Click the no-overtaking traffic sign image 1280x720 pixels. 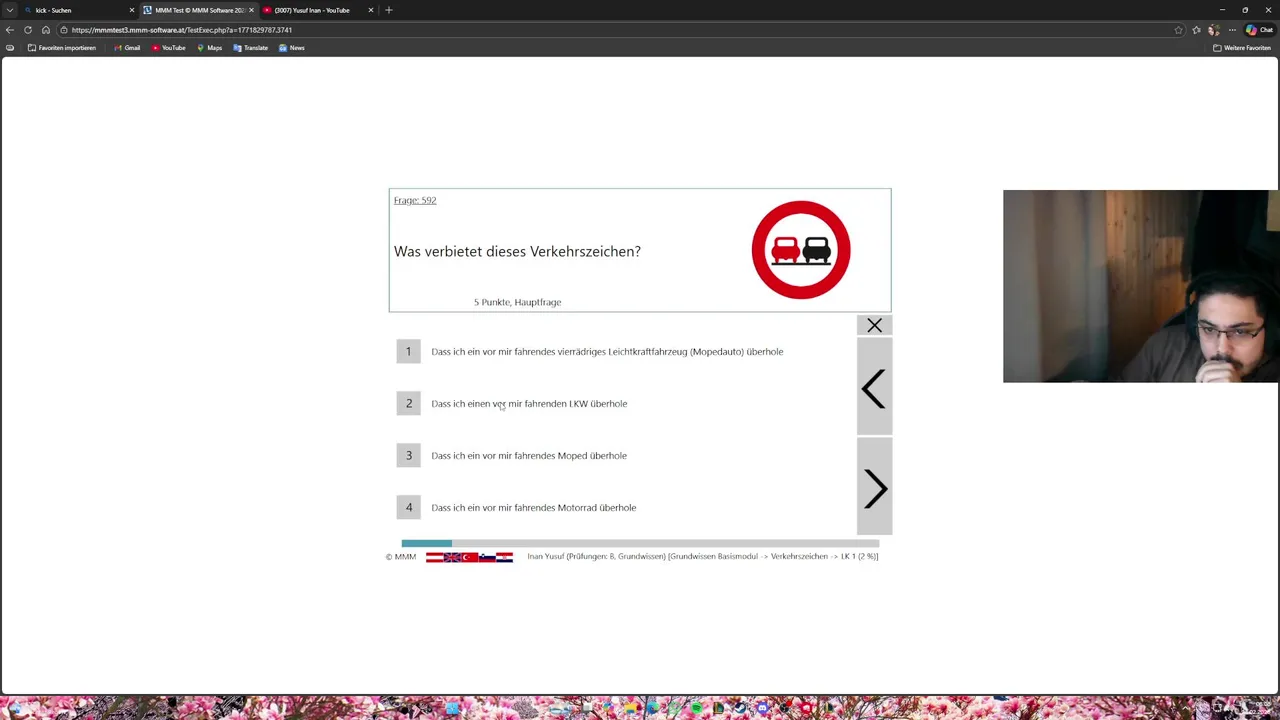(801, 250)
